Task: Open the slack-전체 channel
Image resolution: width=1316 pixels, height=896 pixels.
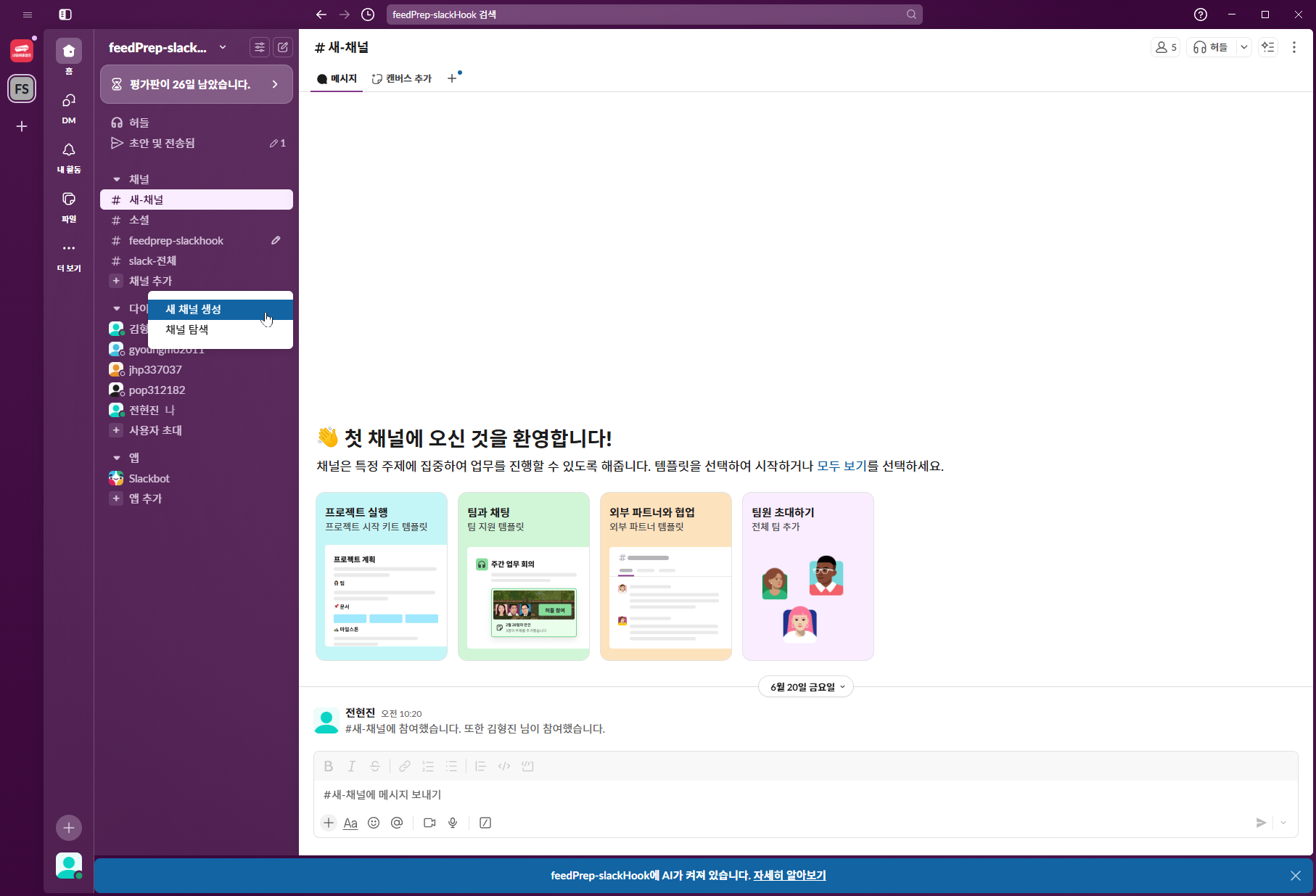Action: pyautogui.click(x=197, y=260)
